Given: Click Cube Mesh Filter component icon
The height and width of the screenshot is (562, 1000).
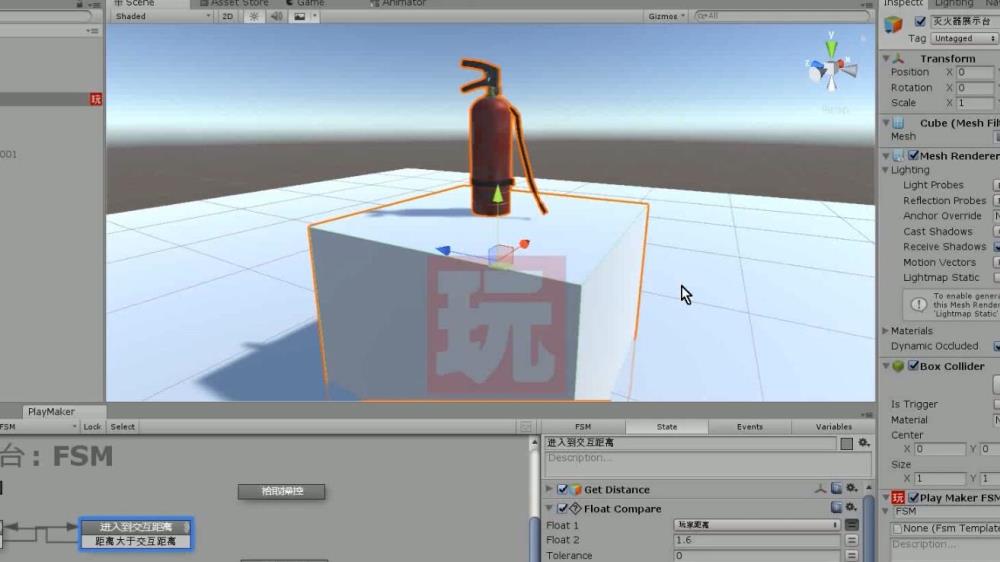Looking at the screenshot, I should pos(899,122).
